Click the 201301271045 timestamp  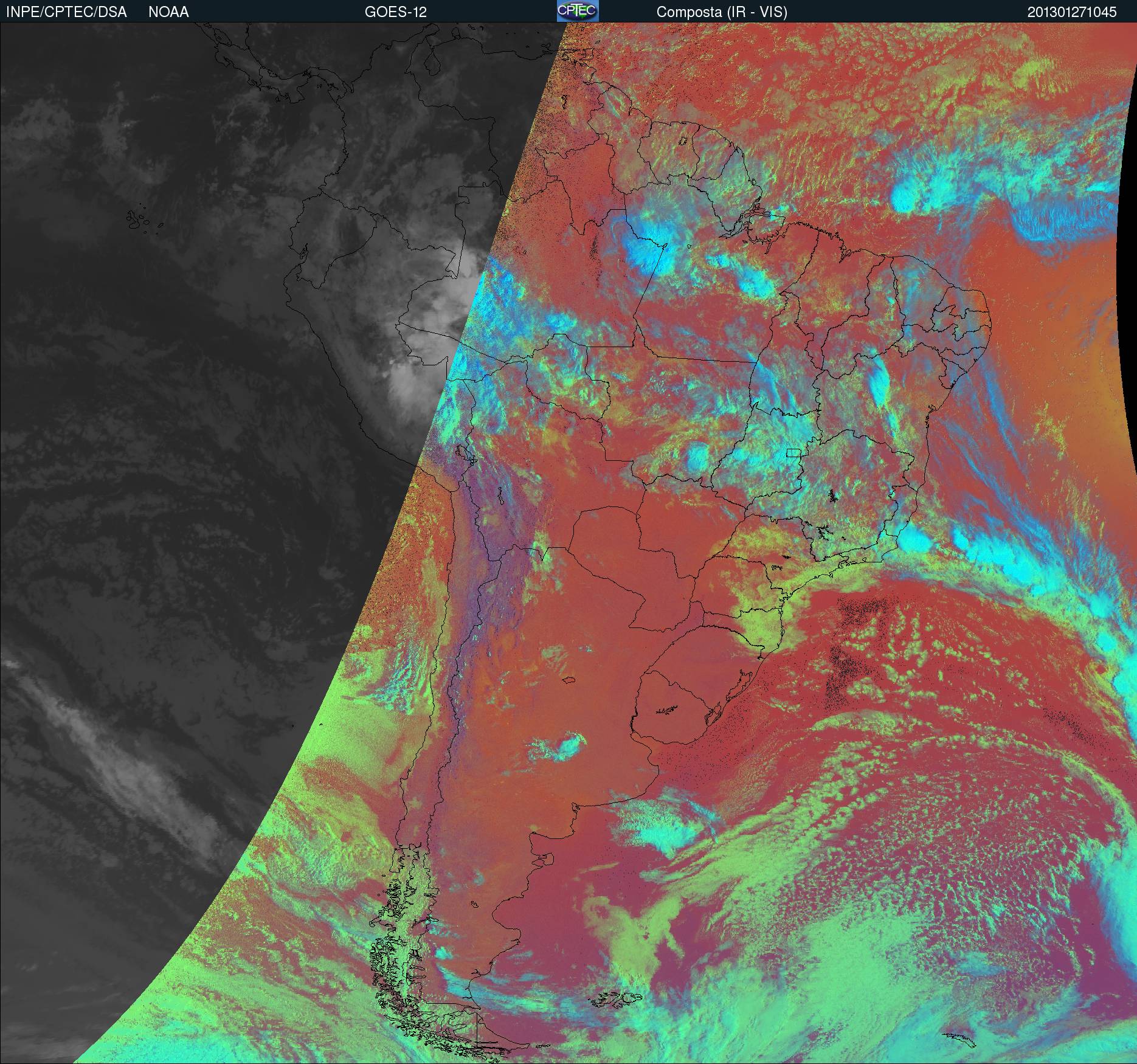coord(1072,12)
